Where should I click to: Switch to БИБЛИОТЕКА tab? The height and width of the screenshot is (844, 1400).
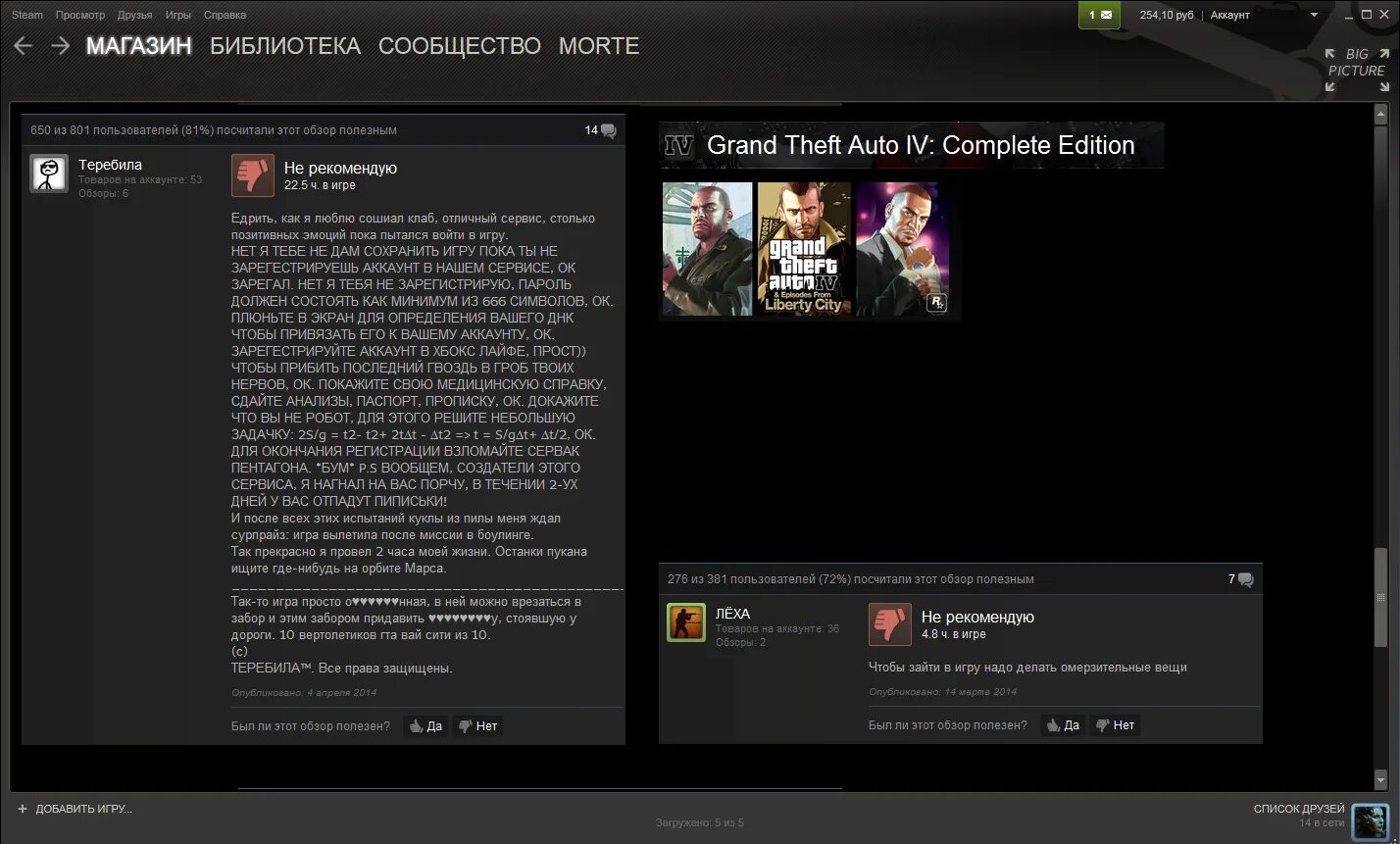tap(285, 46)
